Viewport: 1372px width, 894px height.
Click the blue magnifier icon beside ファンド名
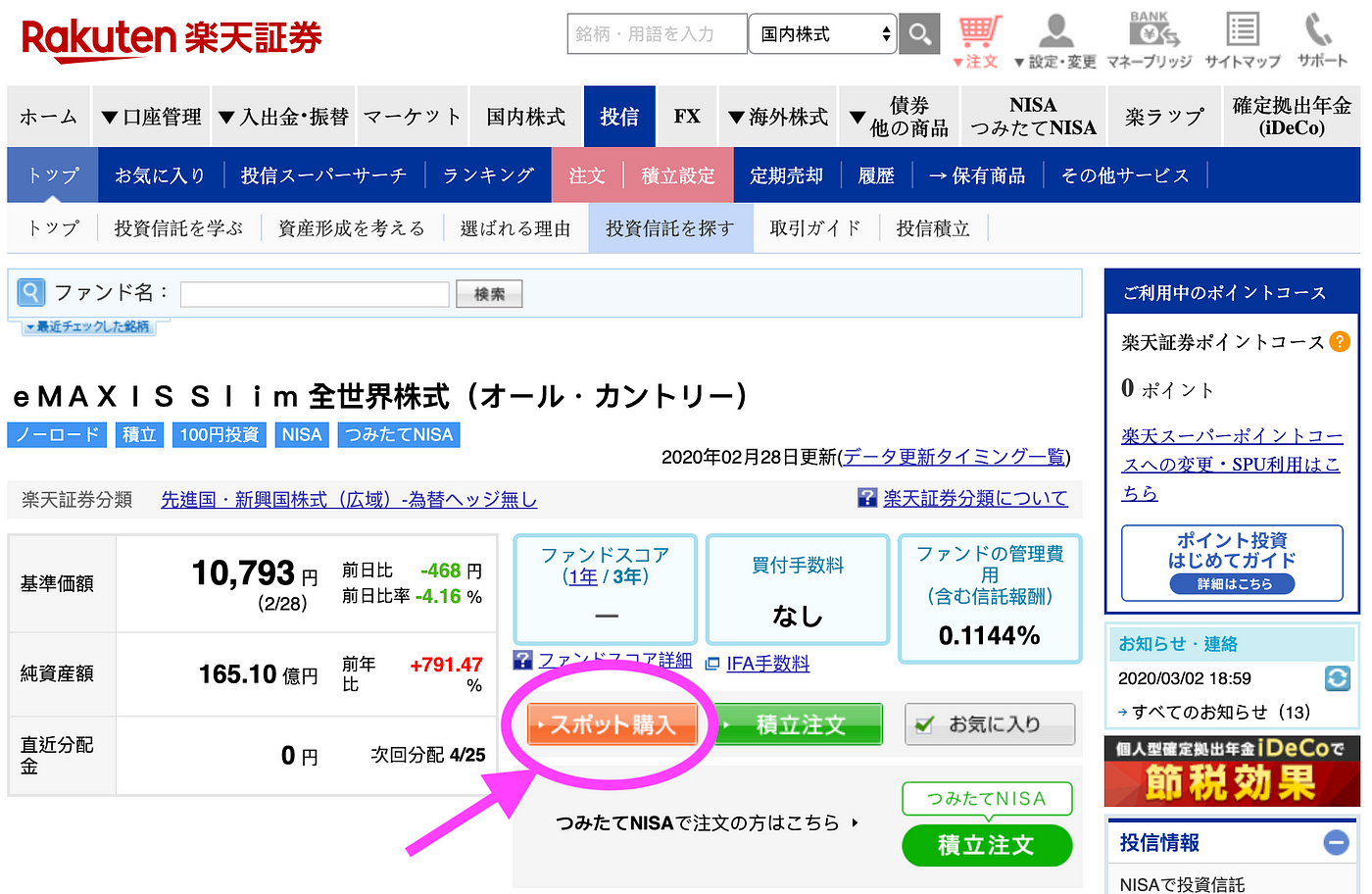(x=31, y=292)
